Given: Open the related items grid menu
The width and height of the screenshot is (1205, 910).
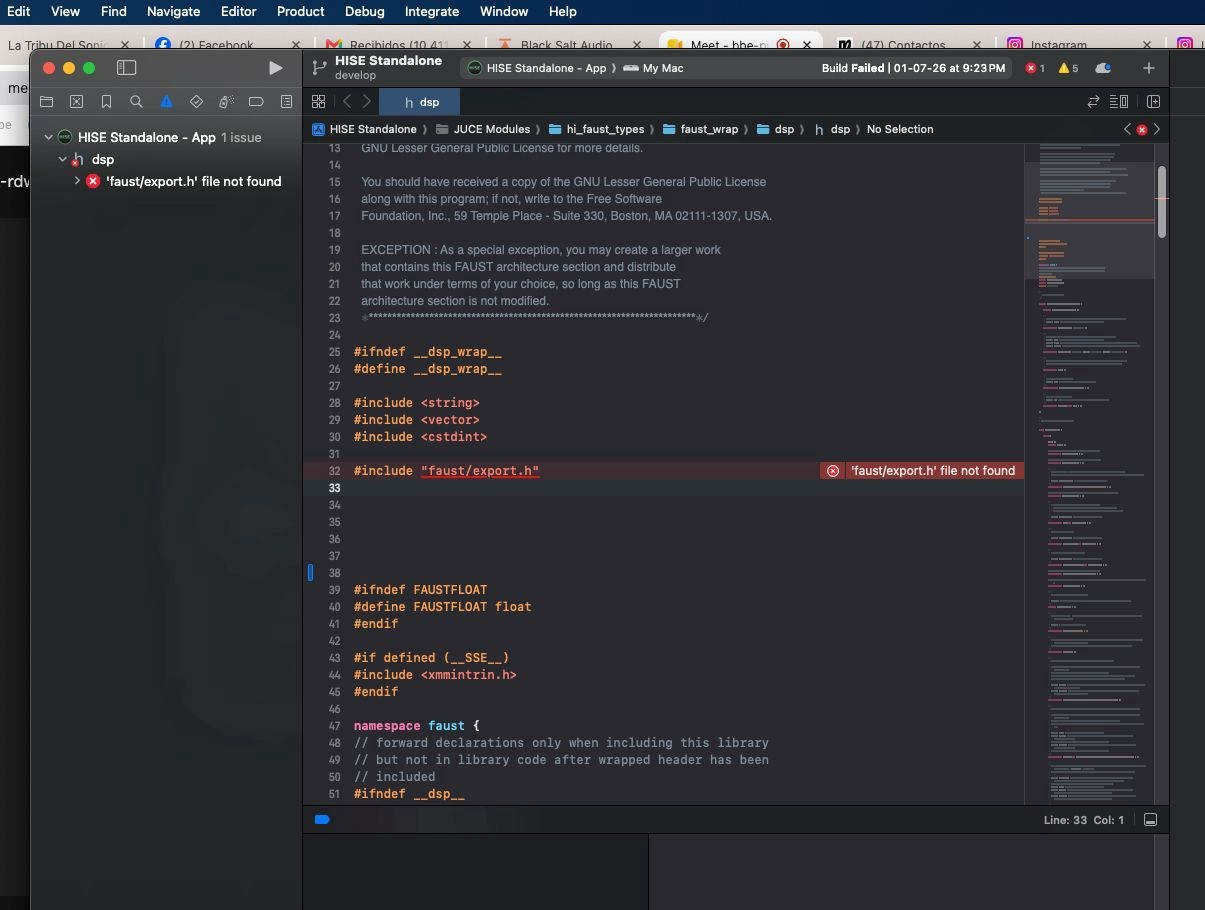Looking at the screenshot, I should click(x=318, y=102).
